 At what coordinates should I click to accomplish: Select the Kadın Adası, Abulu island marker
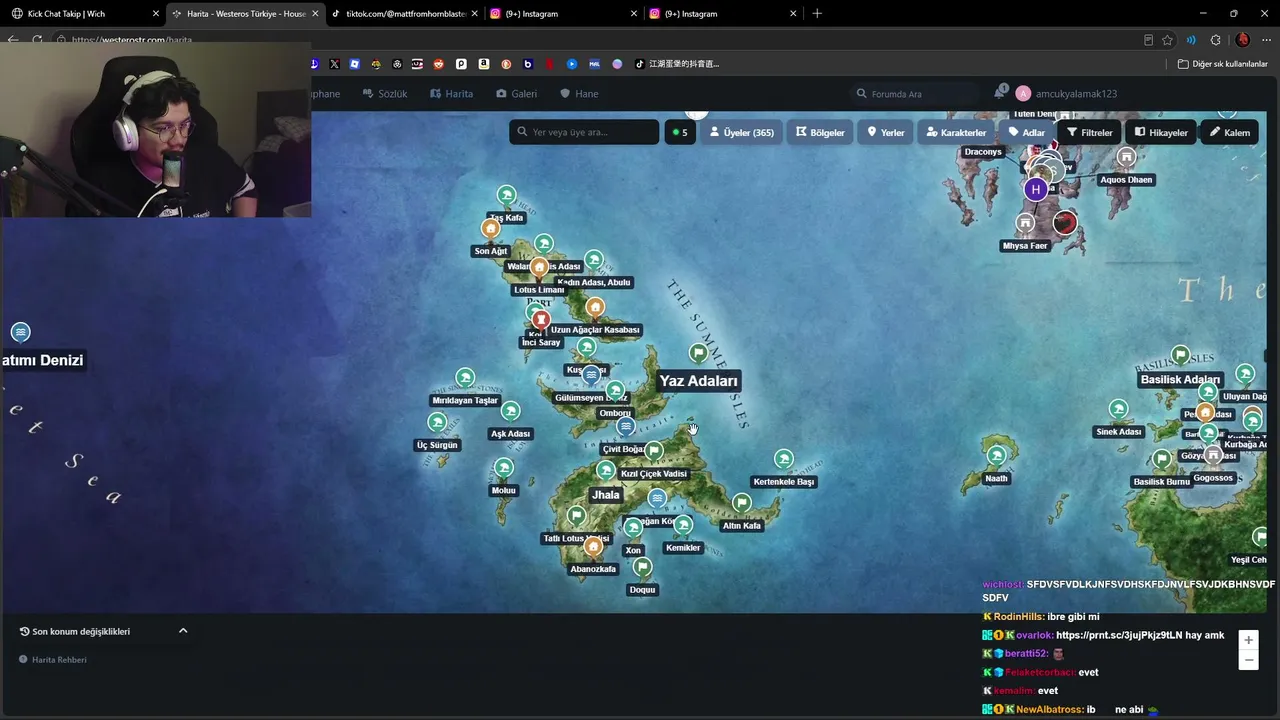[x=594, y=261]
